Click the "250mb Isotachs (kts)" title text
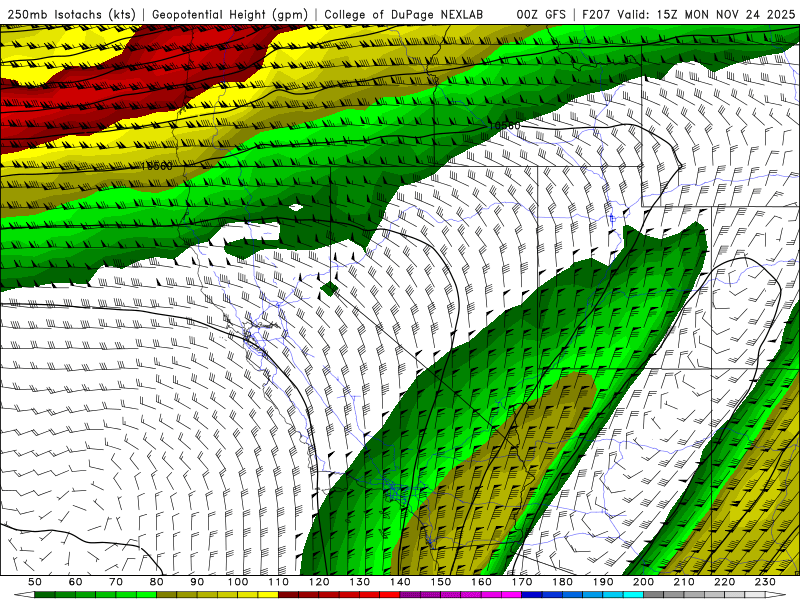 pyautogui.click(x=71, y=14)
